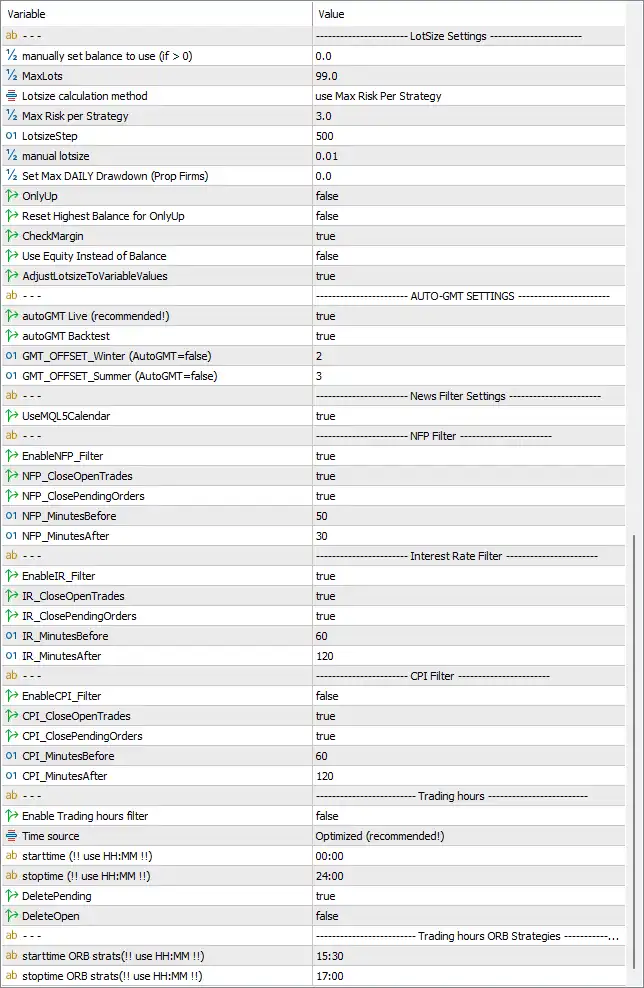Click the icon beside DeletePending
This screenshot has height=988, width=644.
[x=11, y=896]
